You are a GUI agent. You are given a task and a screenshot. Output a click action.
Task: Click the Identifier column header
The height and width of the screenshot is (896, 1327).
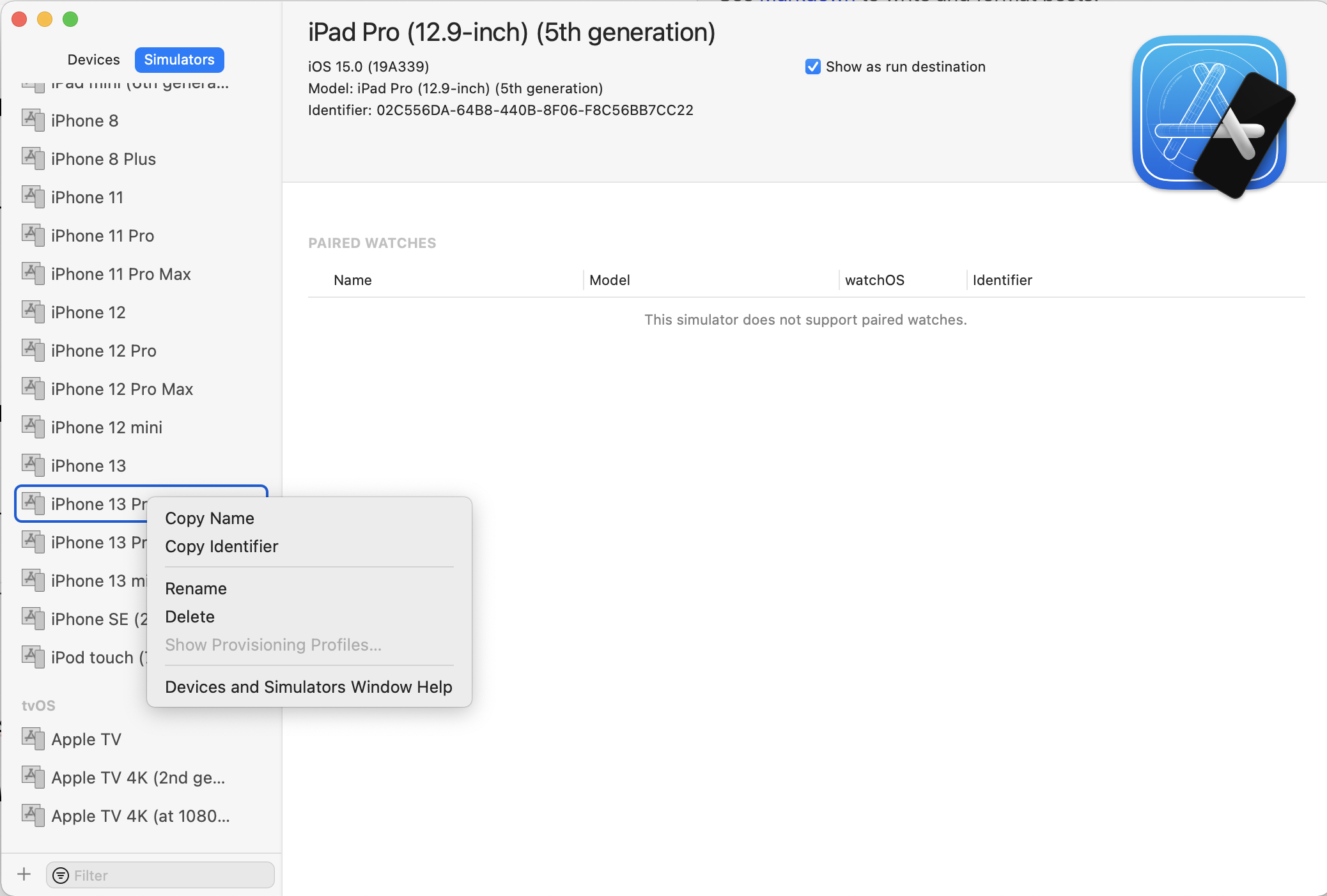(x=1002, y=280)
